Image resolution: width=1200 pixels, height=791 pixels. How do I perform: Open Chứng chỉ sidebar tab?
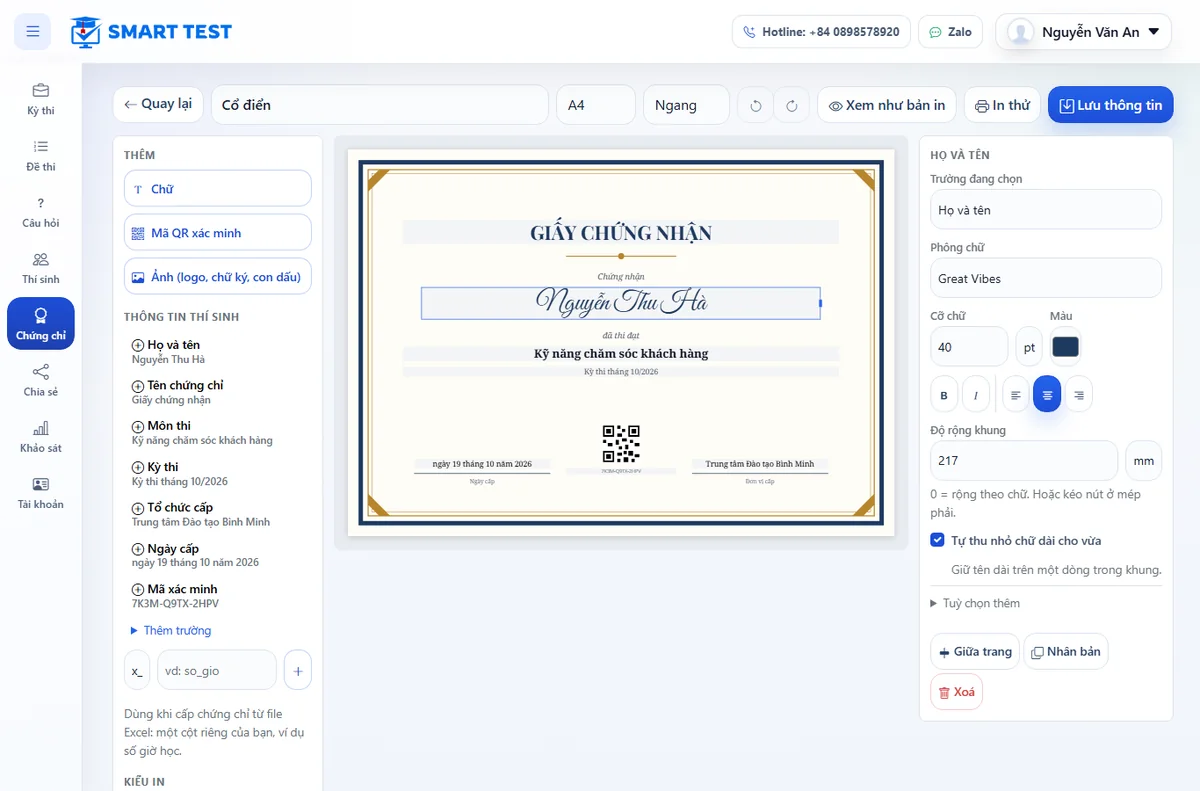pos(41,323)
